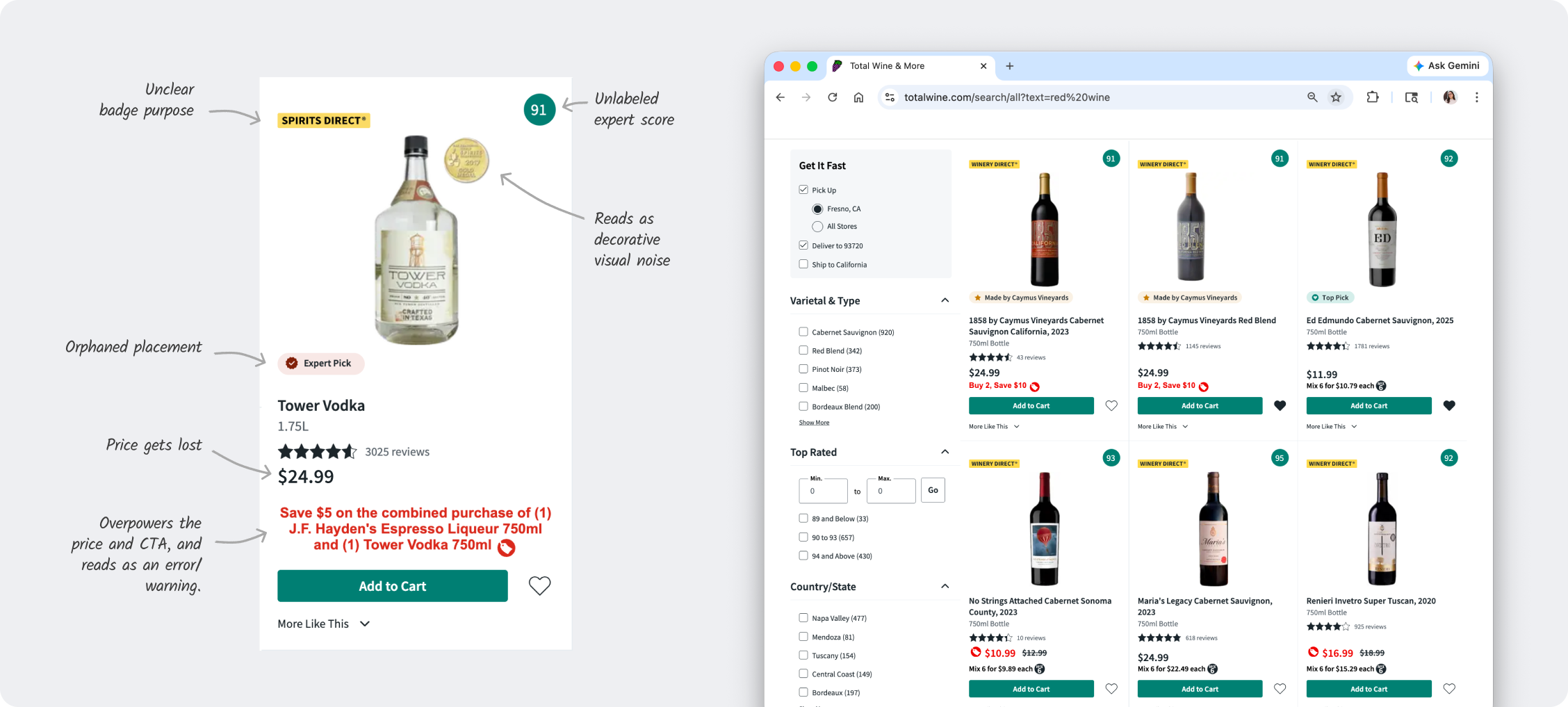Add Maria's Legacy Cabernet to cart
Viewport: 1568px width, 707px height.
(x=1200, y=689)
